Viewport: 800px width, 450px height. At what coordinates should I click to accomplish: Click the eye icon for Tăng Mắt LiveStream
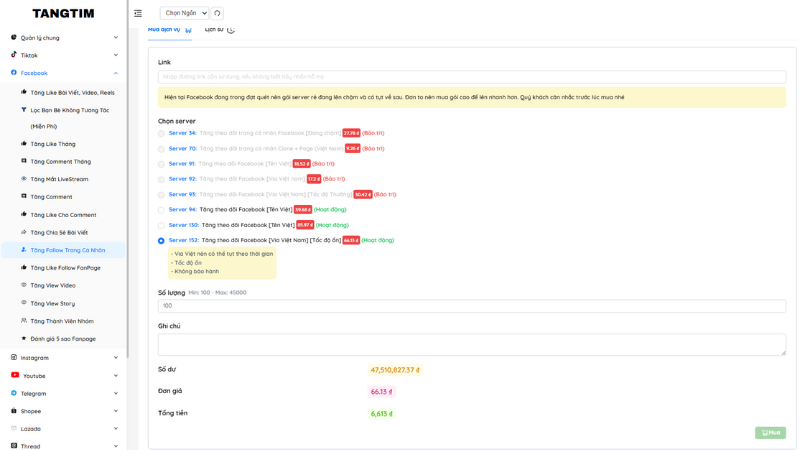24,179
